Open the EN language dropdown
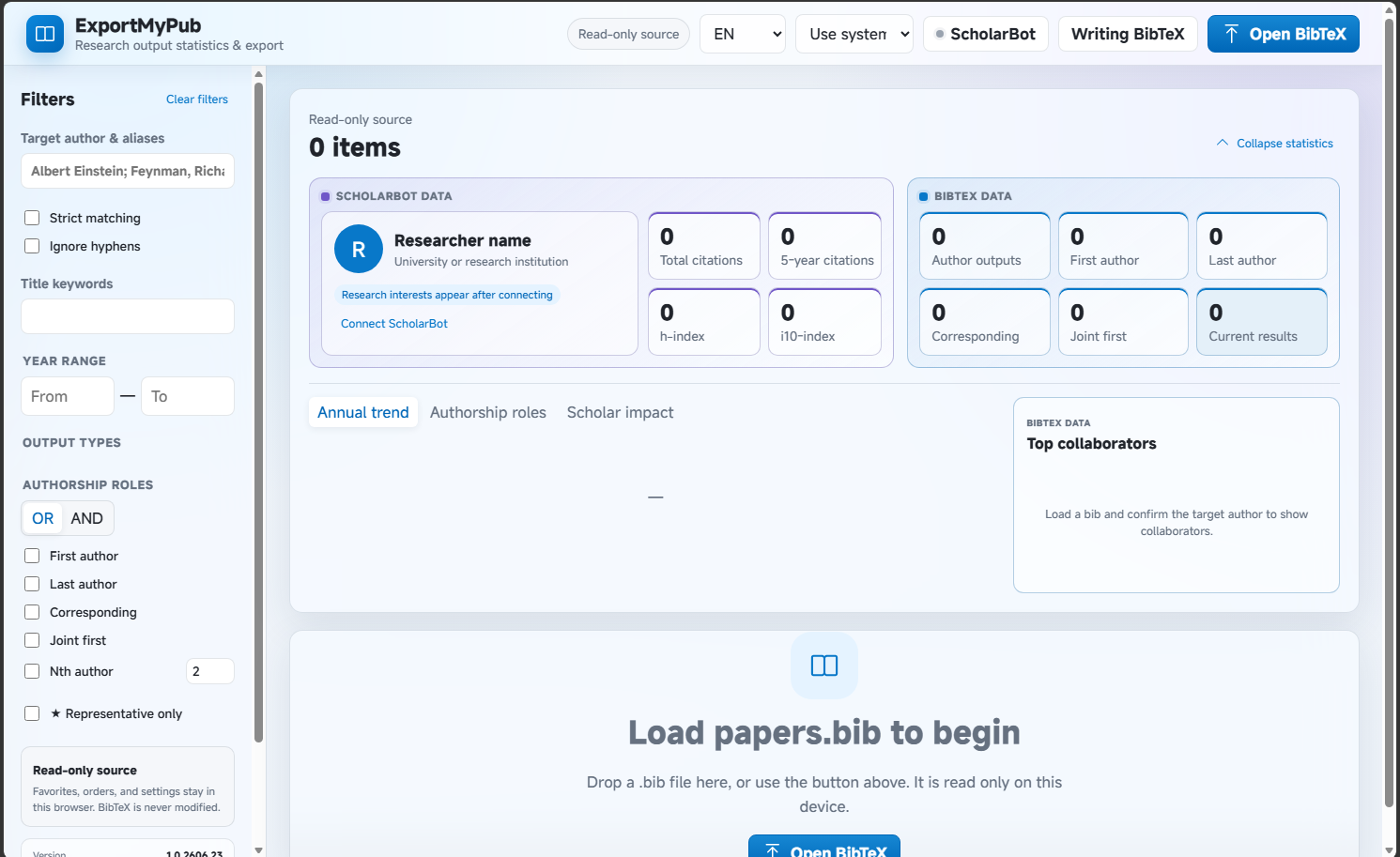Screen dimensions: 1400x857 click(743, 34)
